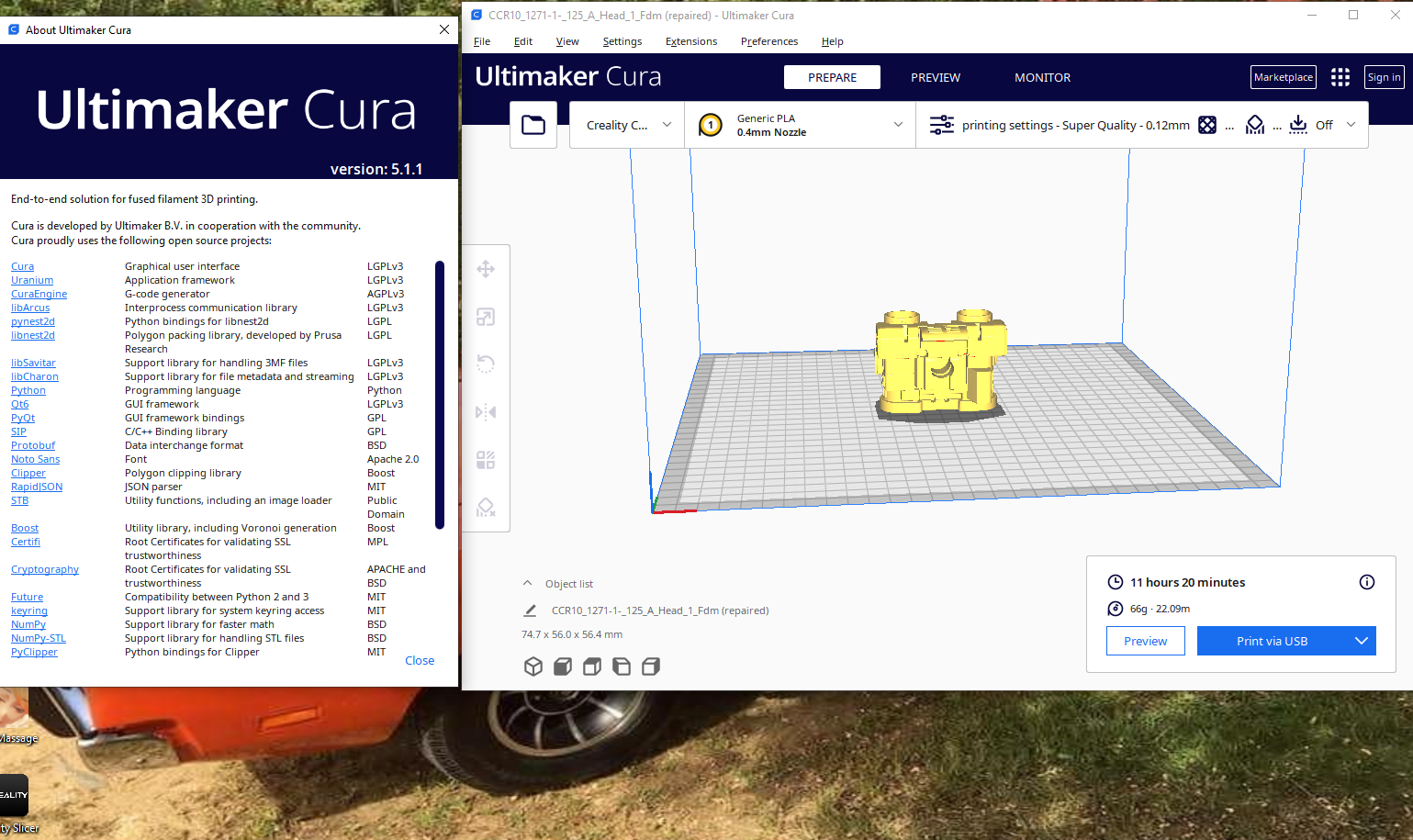The image size is (1413, 840).
Task: Click the Sign in button
Action: [1385, 77]
